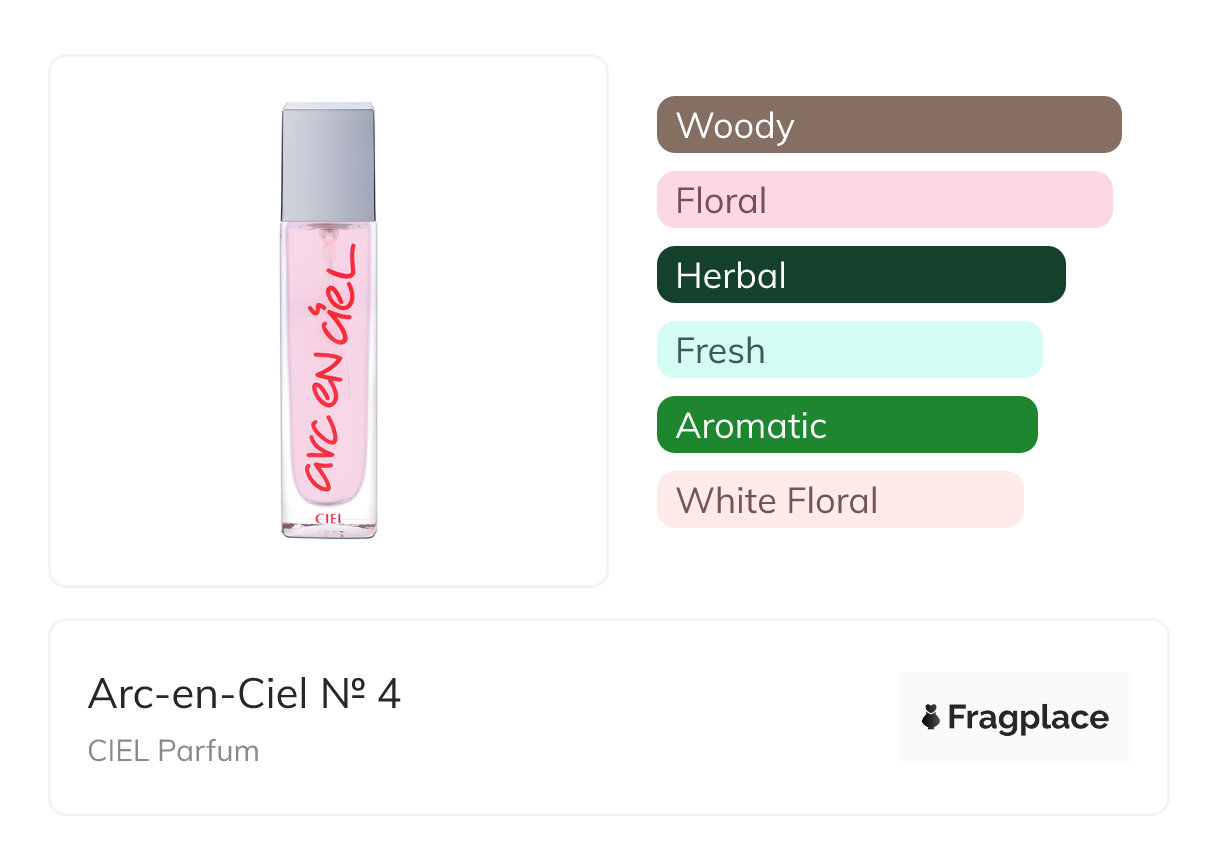The height and width of the screenshot is (864, 1218).
Task: Click the Fragplace perfume bottle logo icon
Action: [931, 717]
